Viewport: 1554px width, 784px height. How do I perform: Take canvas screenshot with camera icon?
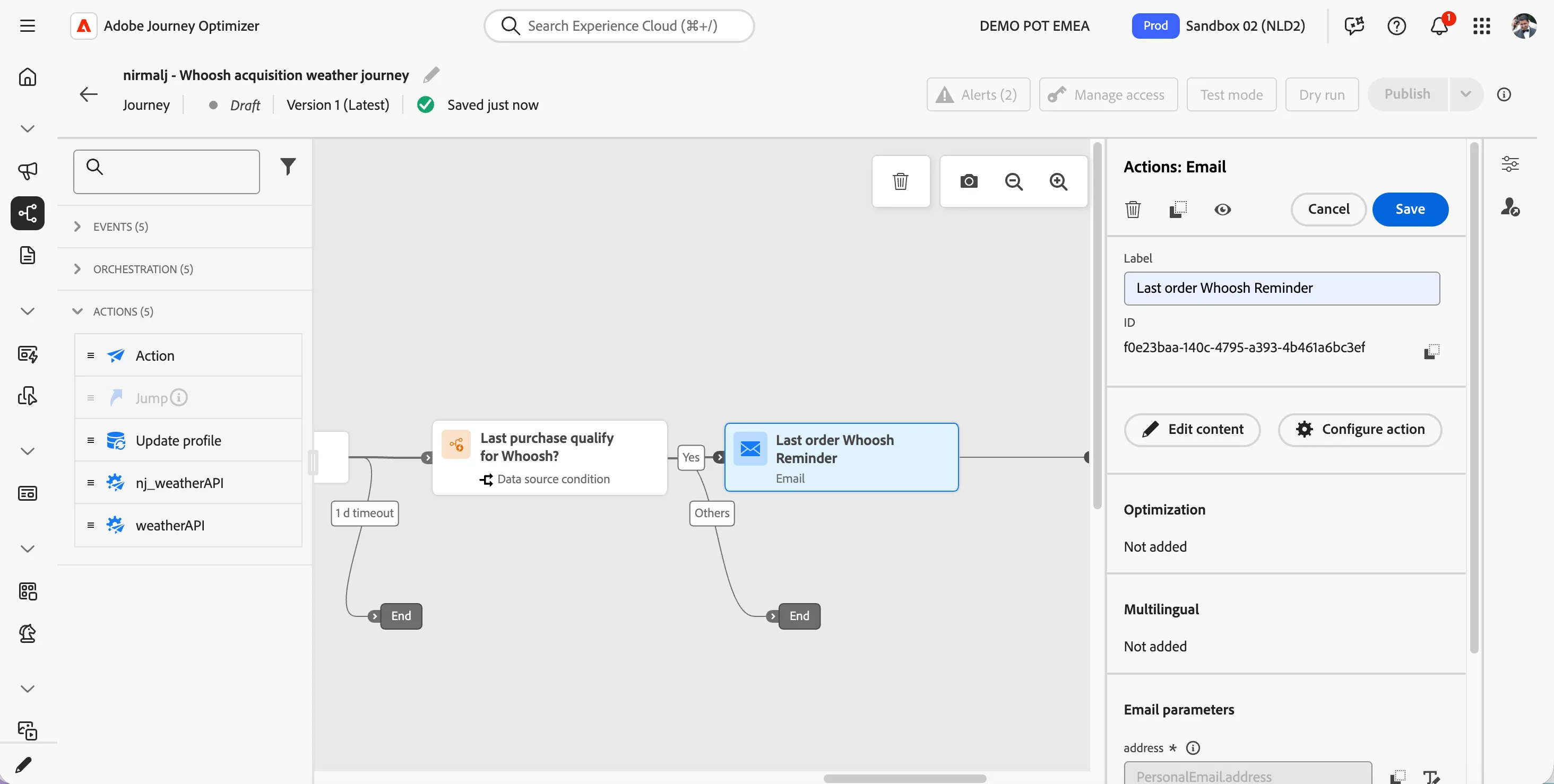click(x=968, y=181)
